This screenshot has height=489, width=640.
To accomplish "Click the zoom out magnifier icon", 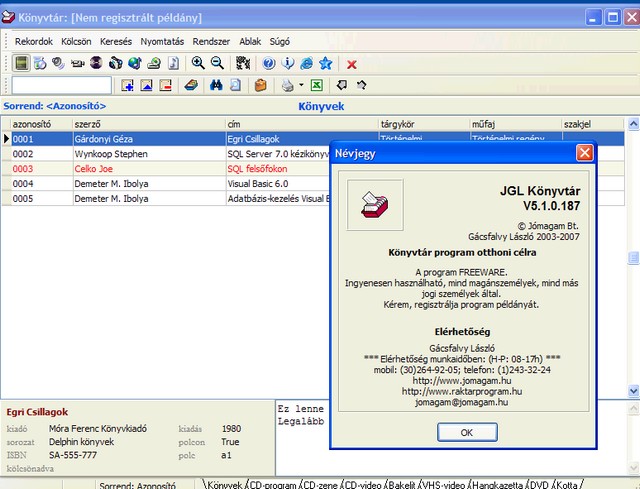I will [x=217, y=63].
